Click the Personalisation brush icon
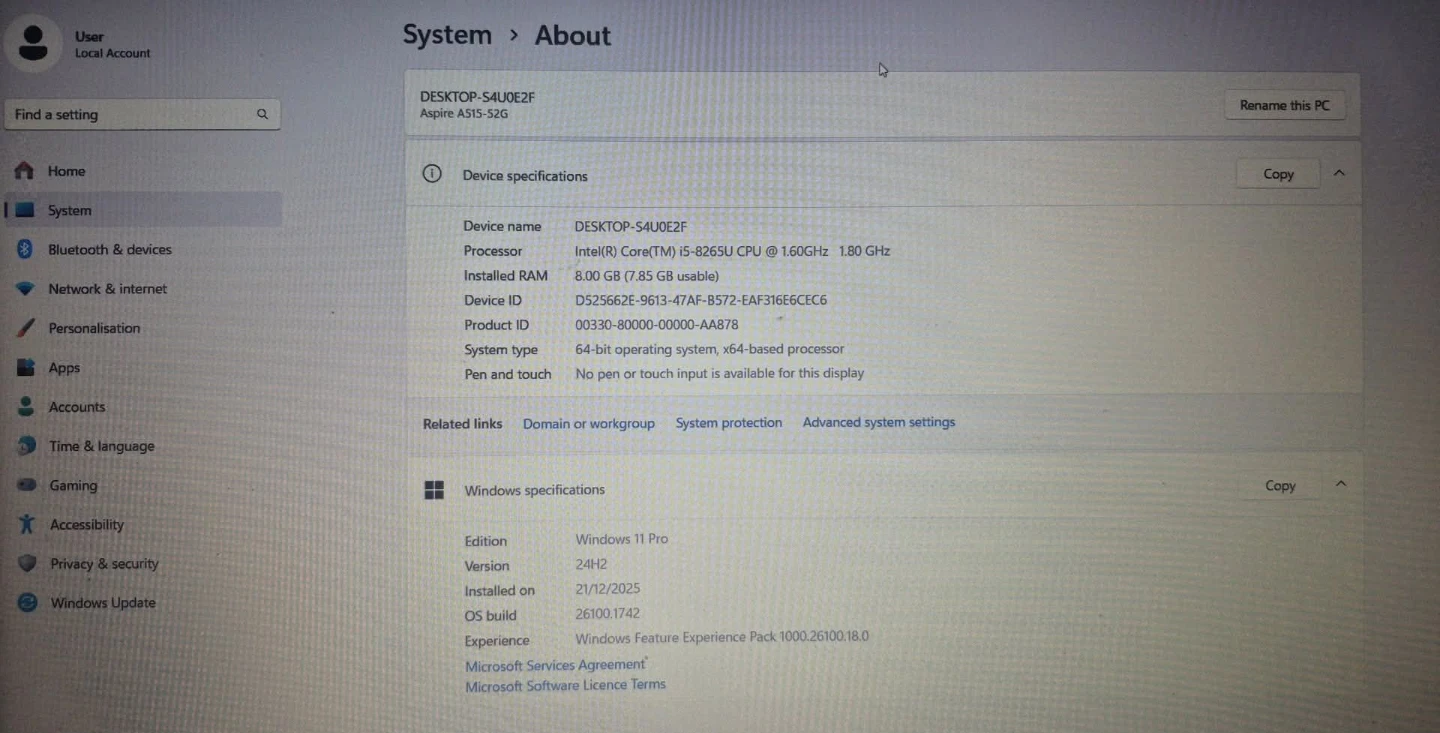Screen dimensions: 1440x733 tap(27, 328)
